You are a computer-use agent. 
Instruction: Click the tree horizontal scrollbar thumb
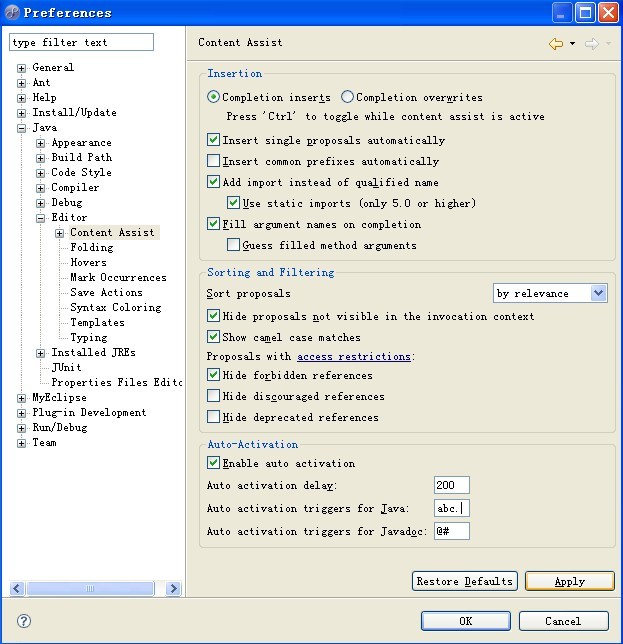click(90, 589)
